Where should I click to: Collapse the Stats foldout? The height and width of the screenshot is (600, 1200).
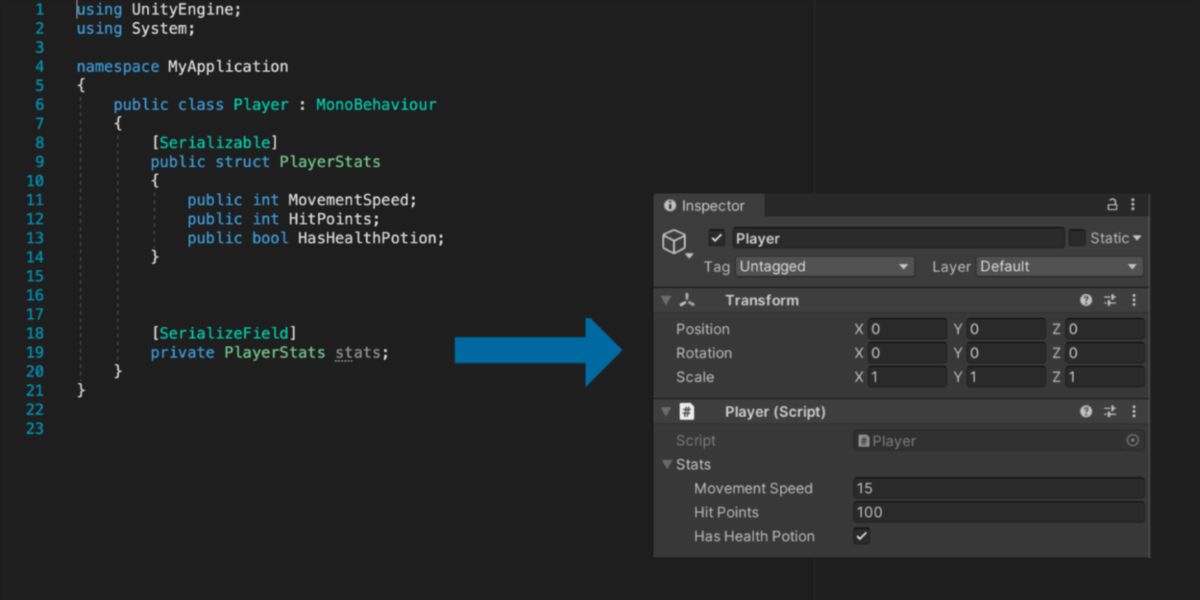(x=668, y=464)
